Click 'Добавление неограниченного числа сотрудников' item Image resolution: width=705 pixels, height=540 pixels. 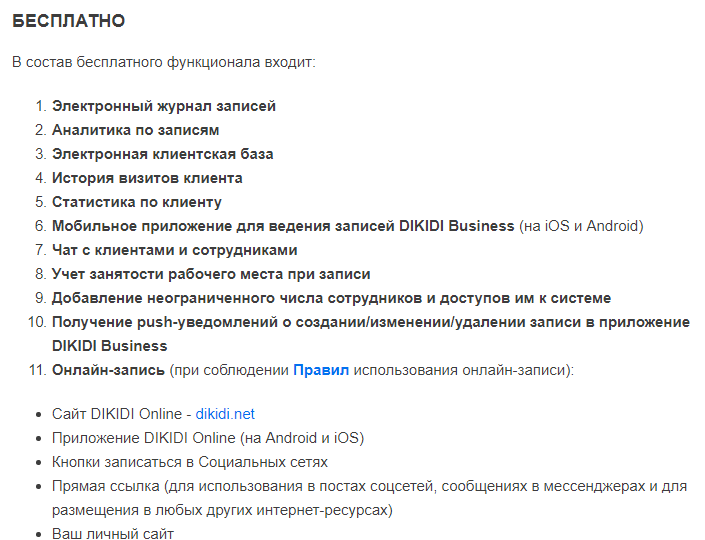[331, 298]
